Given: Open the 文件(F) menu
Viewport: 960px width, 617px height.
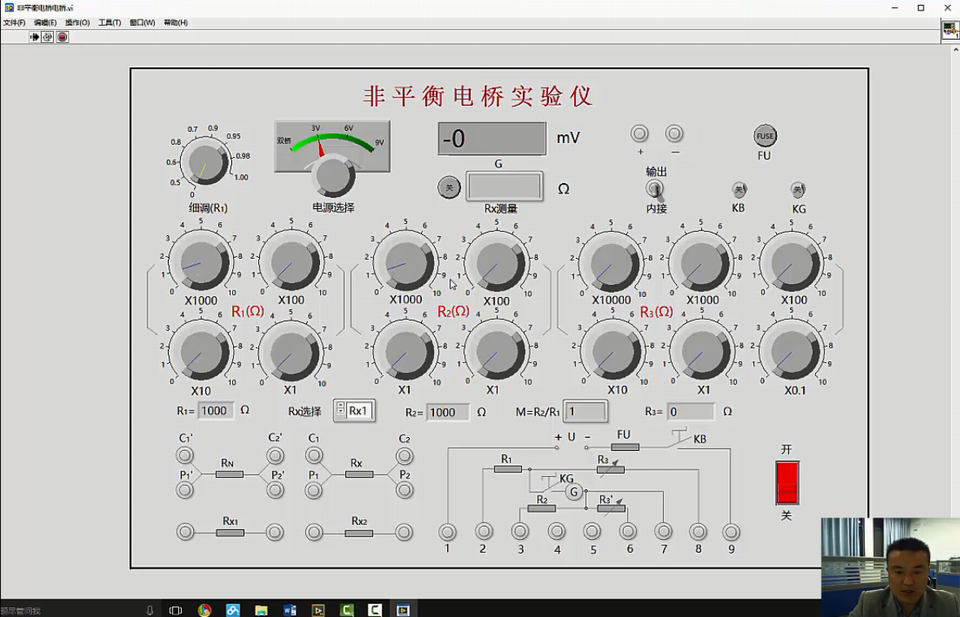Looking at the screenshot, I should pos(14,23).
